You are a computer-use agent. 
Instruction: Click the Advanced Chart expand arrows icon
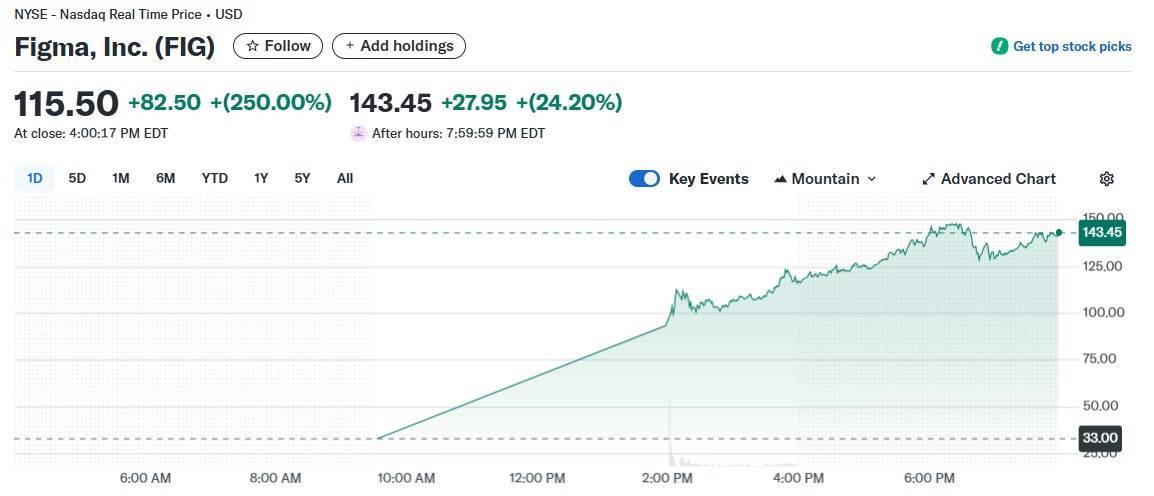click(x=928, y=179)
